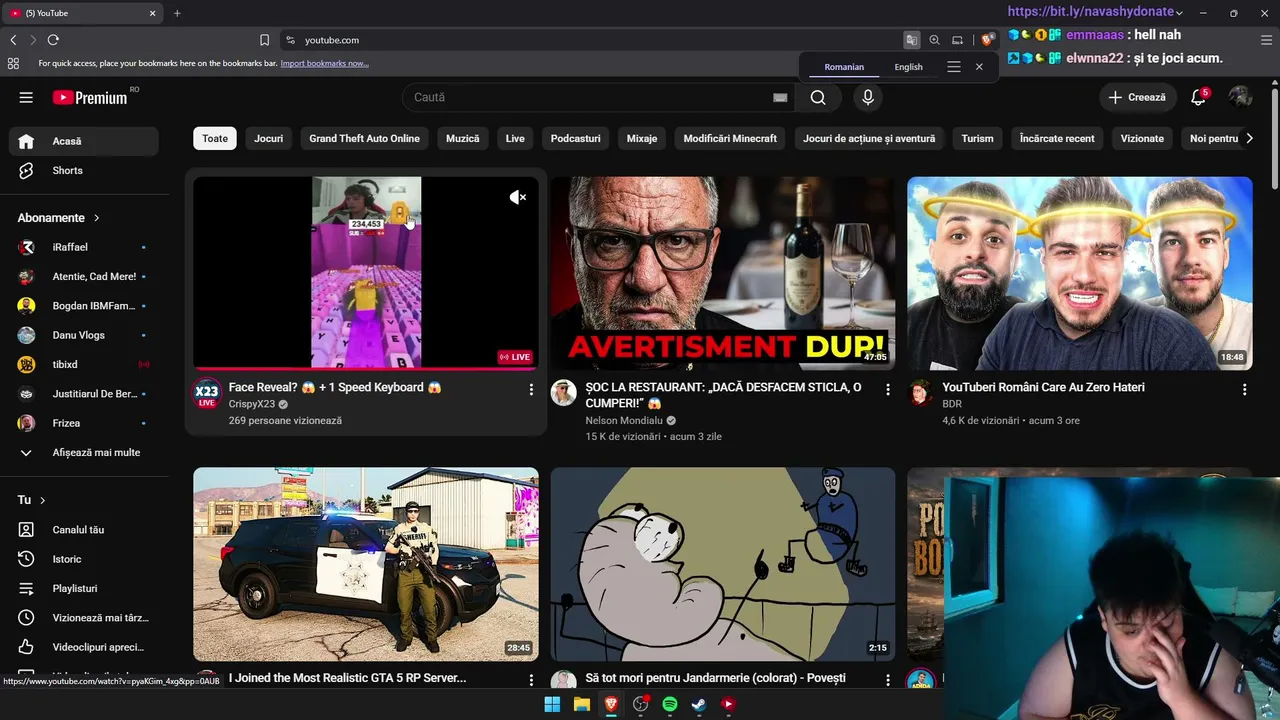Open Brave Shields icon

[987, 40]
